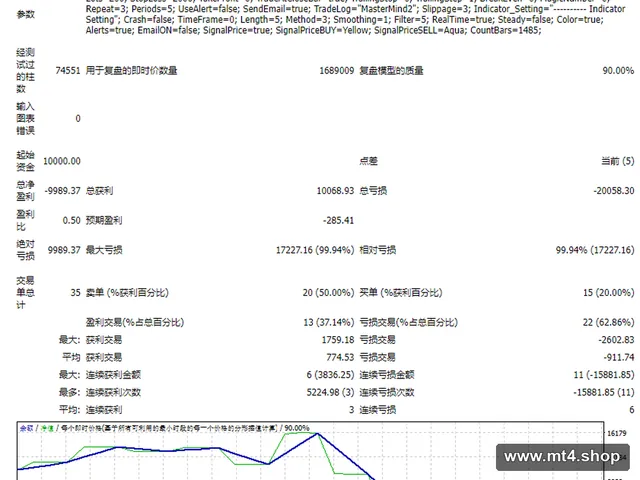Image resolution: width=640 pixels, height=480 pixels.
Task: Click the 点差 spread label
Action: (368, 161)
